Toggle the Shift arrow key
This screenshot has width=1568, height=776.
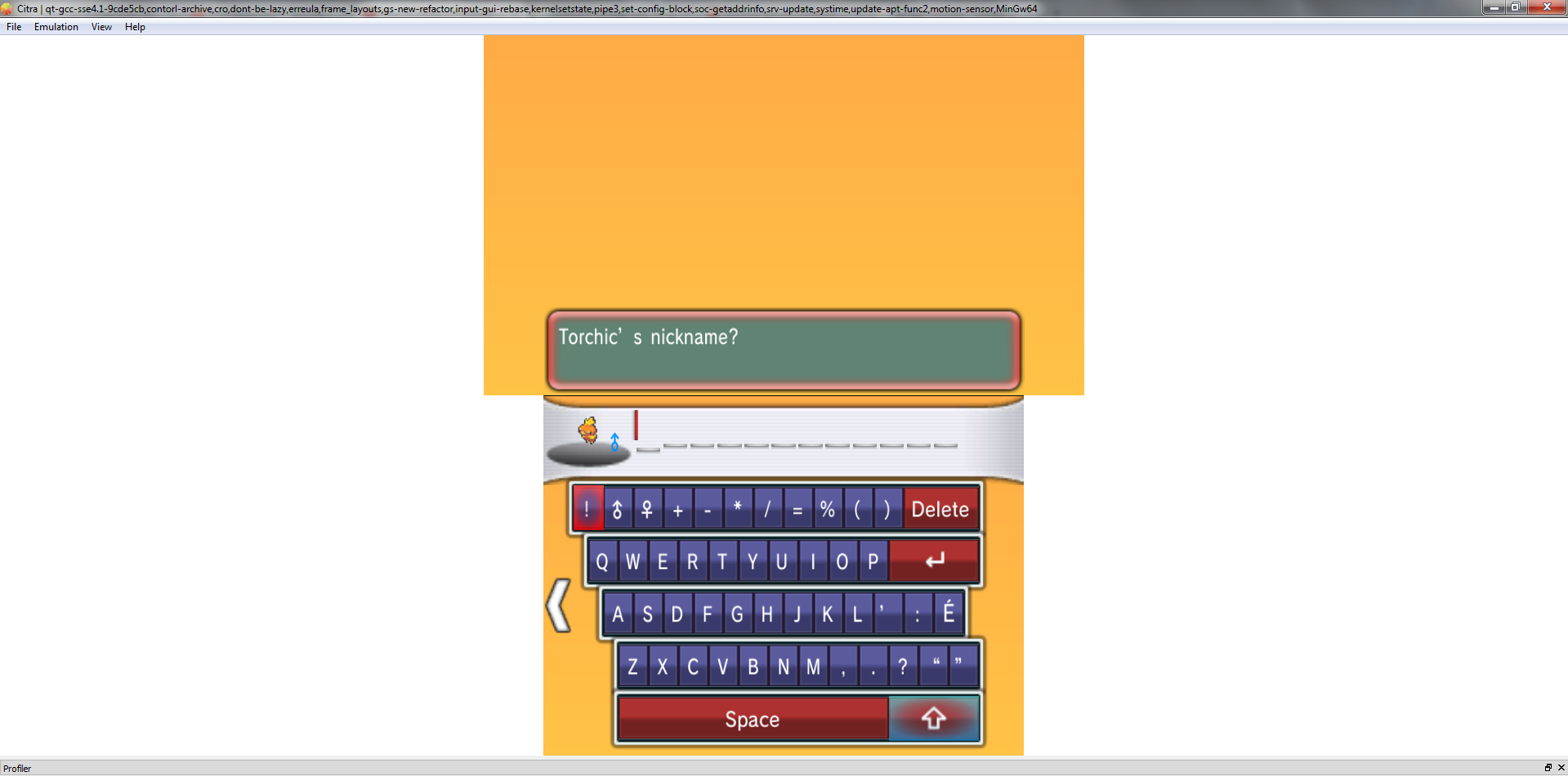[933, 719]
